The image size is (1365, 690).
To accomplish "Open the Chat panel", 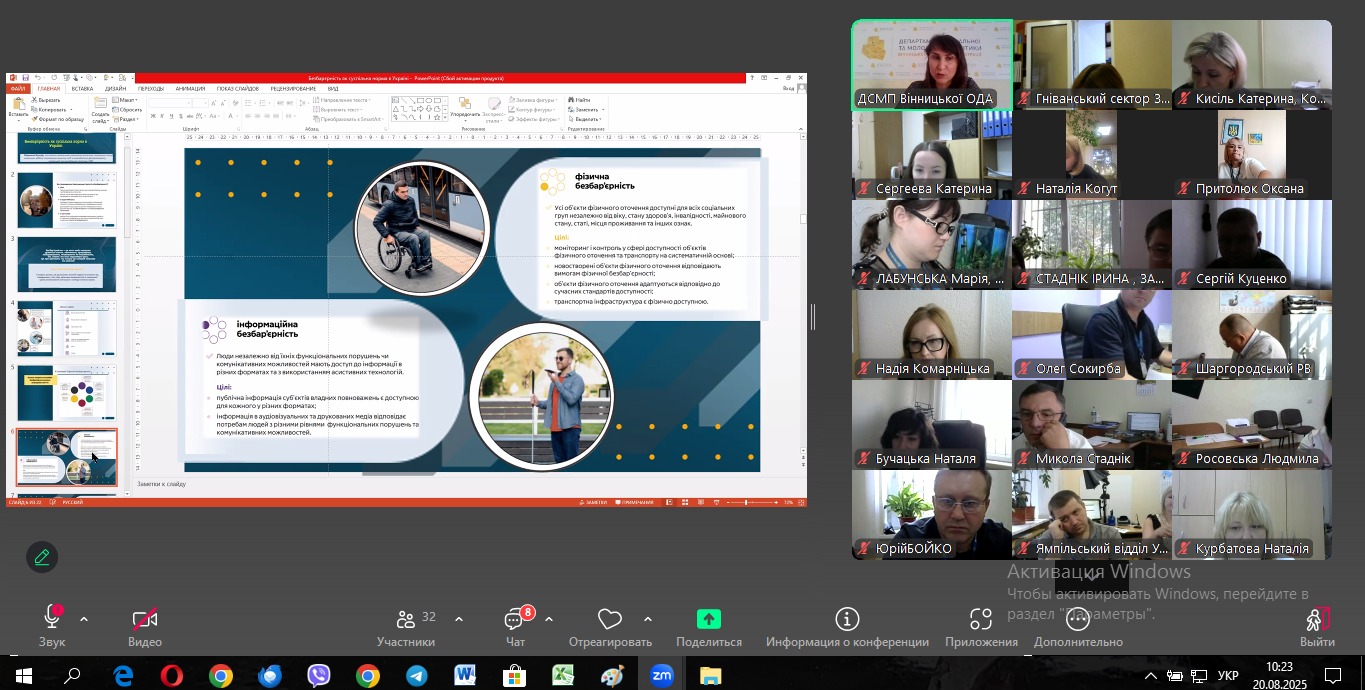I will click(515, 620).
